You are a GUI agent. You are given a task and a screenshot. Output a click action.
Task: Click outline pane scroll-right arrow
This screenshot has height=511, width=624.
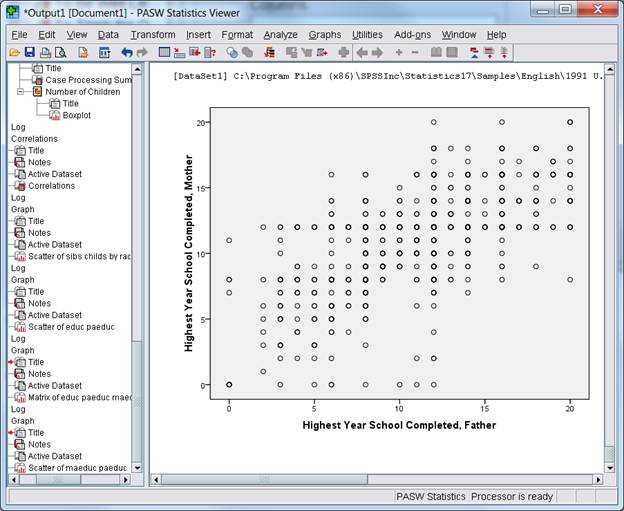pos(126,480)
